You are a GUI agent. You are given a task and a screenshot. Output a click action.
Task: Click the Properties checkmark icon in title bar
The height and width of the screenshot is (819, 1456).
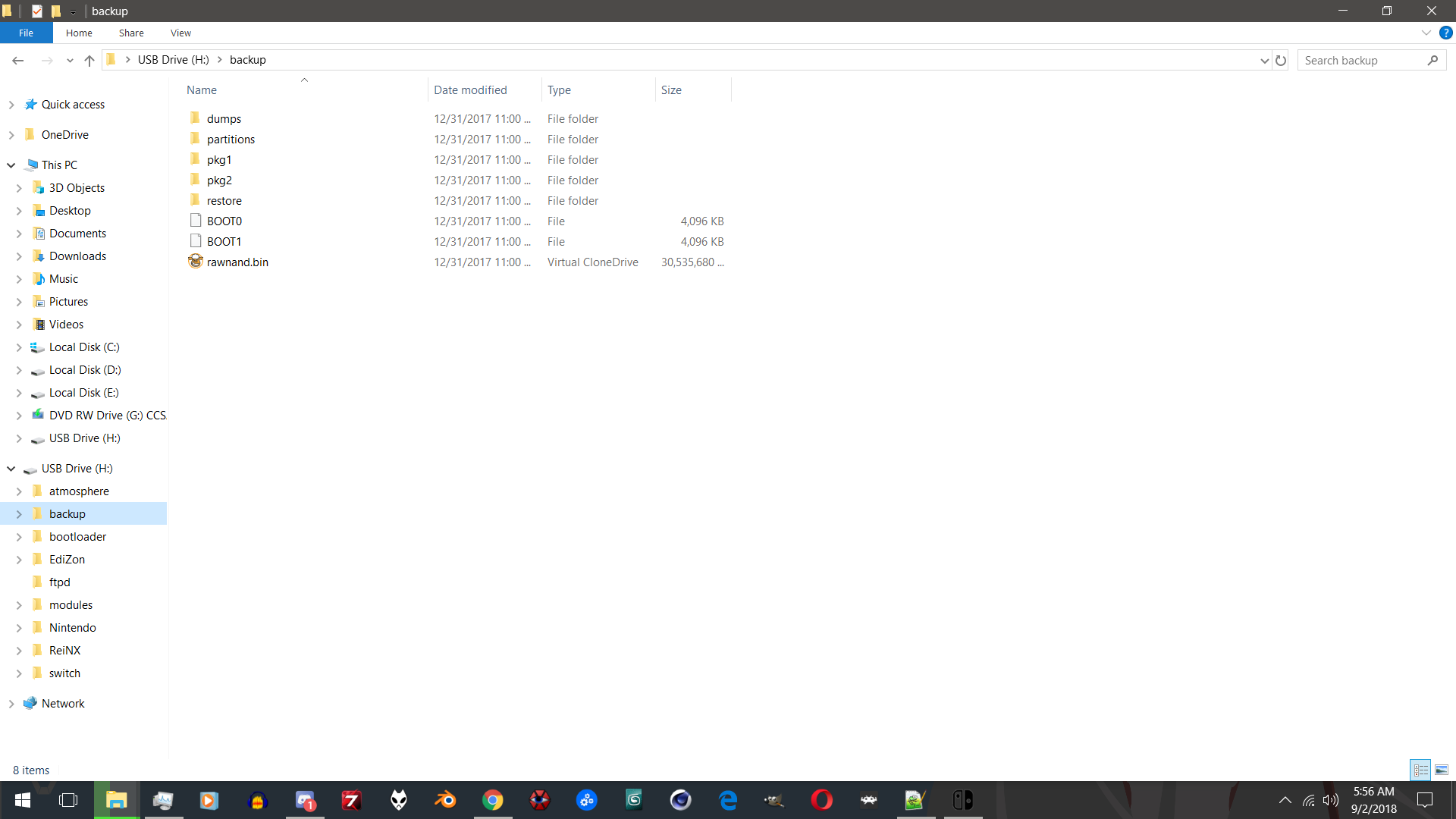(x=36, y=11)
